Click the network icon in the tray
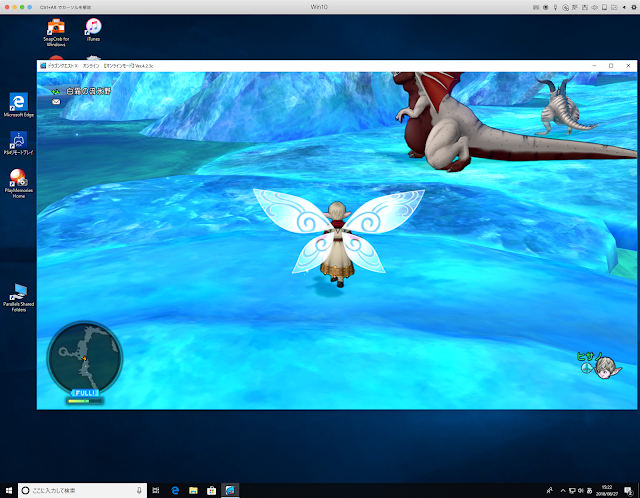The image size is (640, 498). point(572,491)
